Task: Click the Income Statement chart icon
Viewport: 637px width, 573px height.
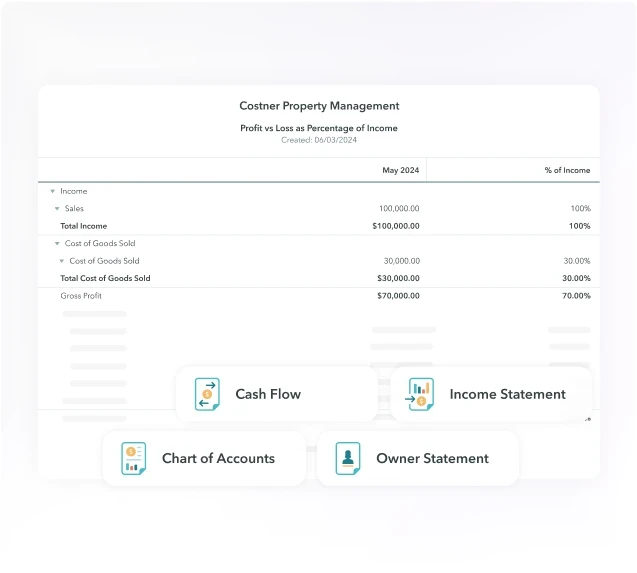Action: [420, 394]
